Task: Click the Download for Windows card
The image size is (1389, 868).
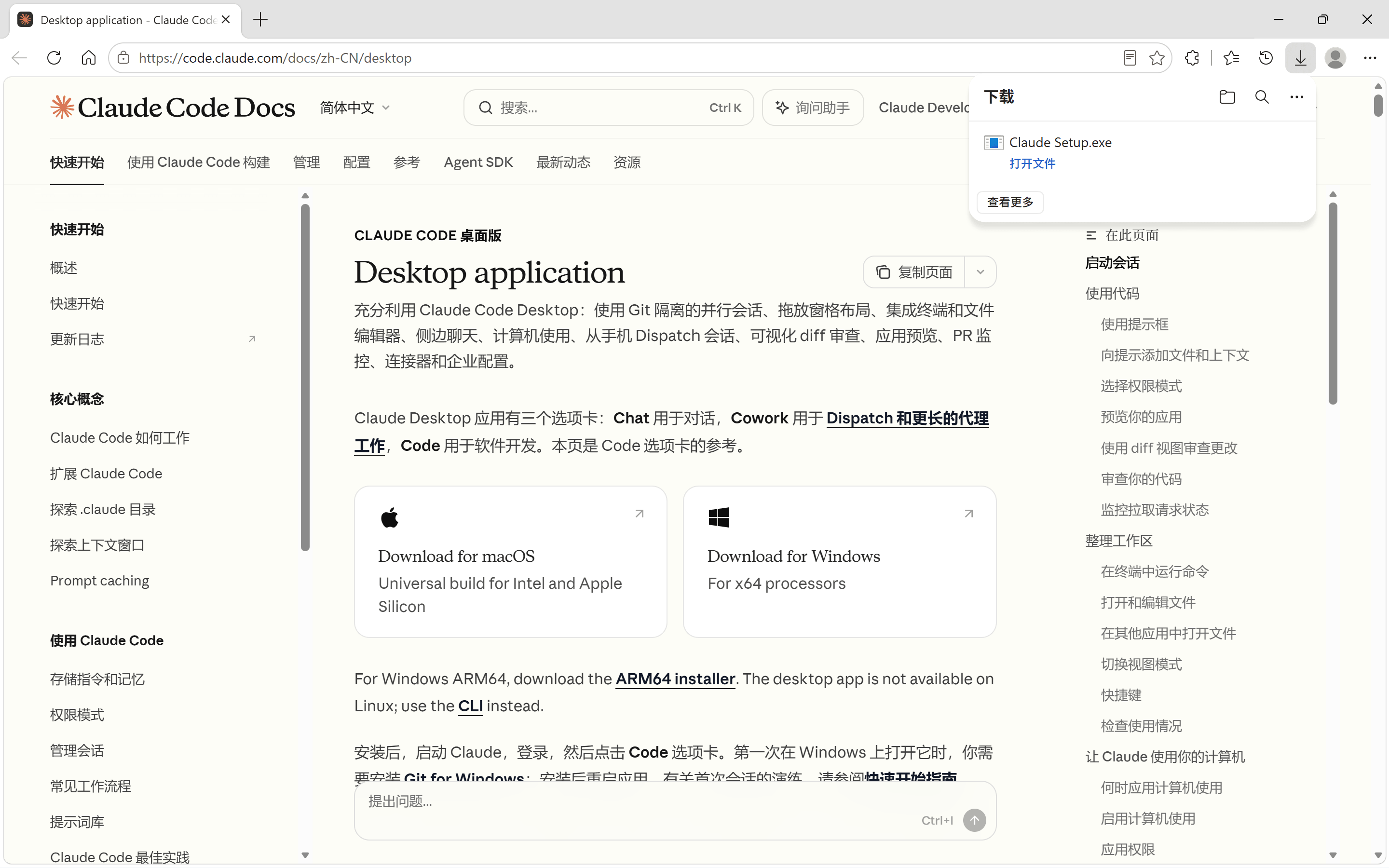Action: pos(839,561)
